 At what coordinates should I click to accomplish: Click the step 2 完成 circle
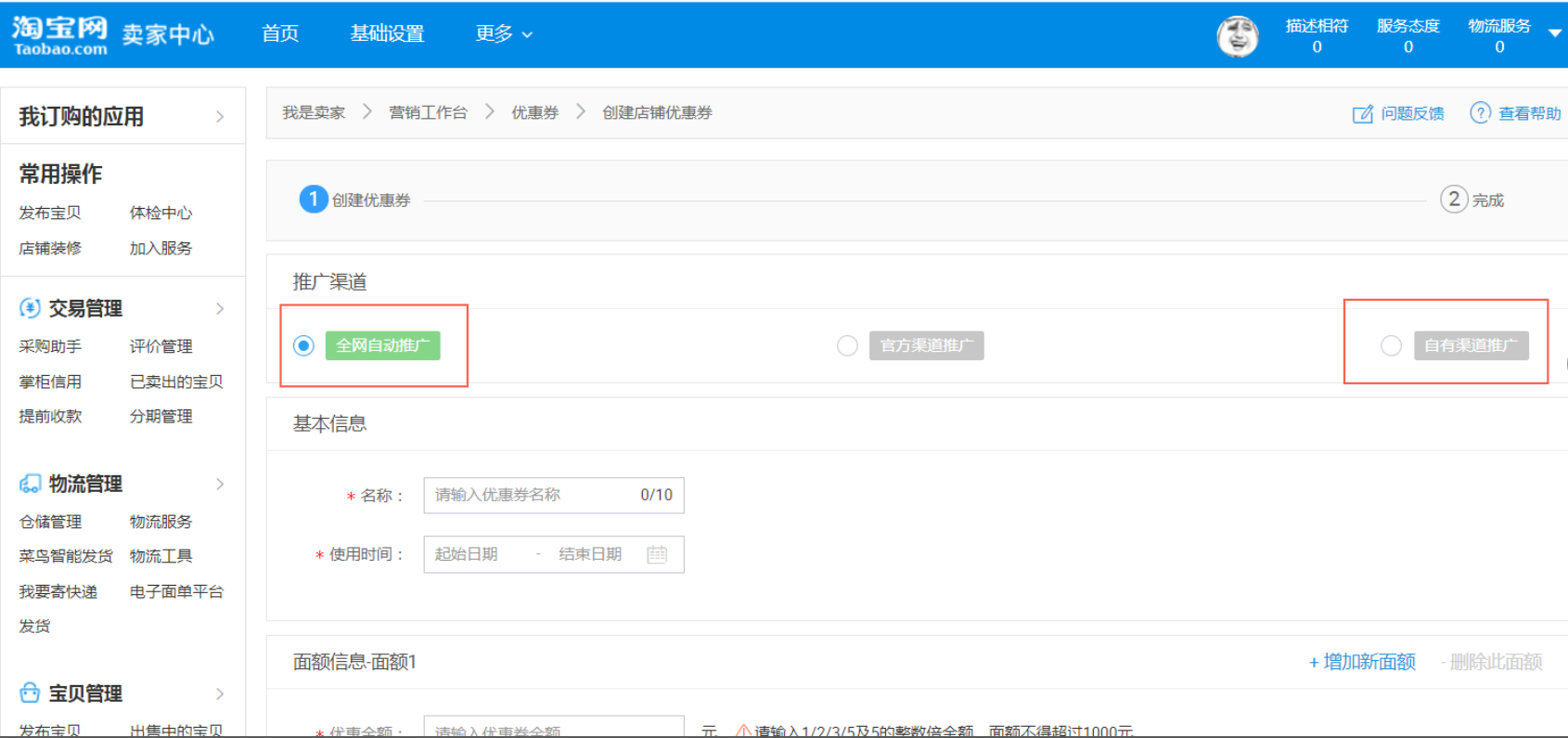pos(1454,199)
